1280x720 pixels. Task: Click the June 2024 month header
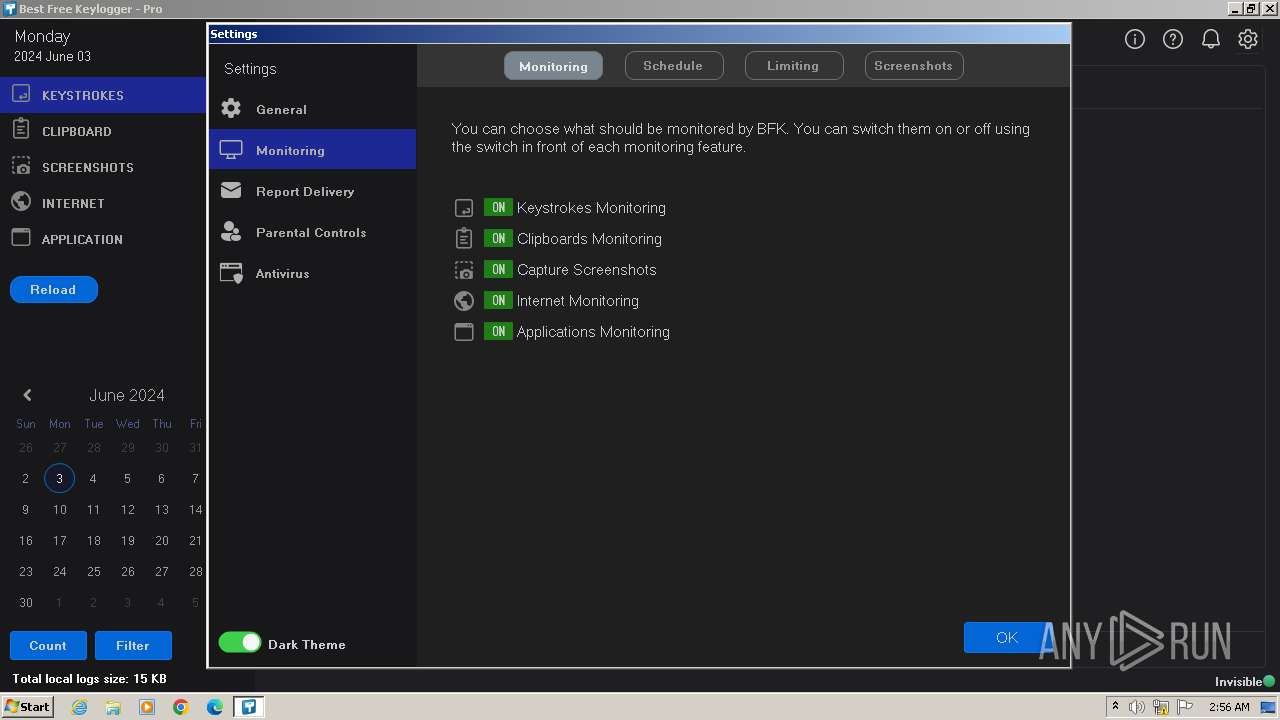click(127, 395)
